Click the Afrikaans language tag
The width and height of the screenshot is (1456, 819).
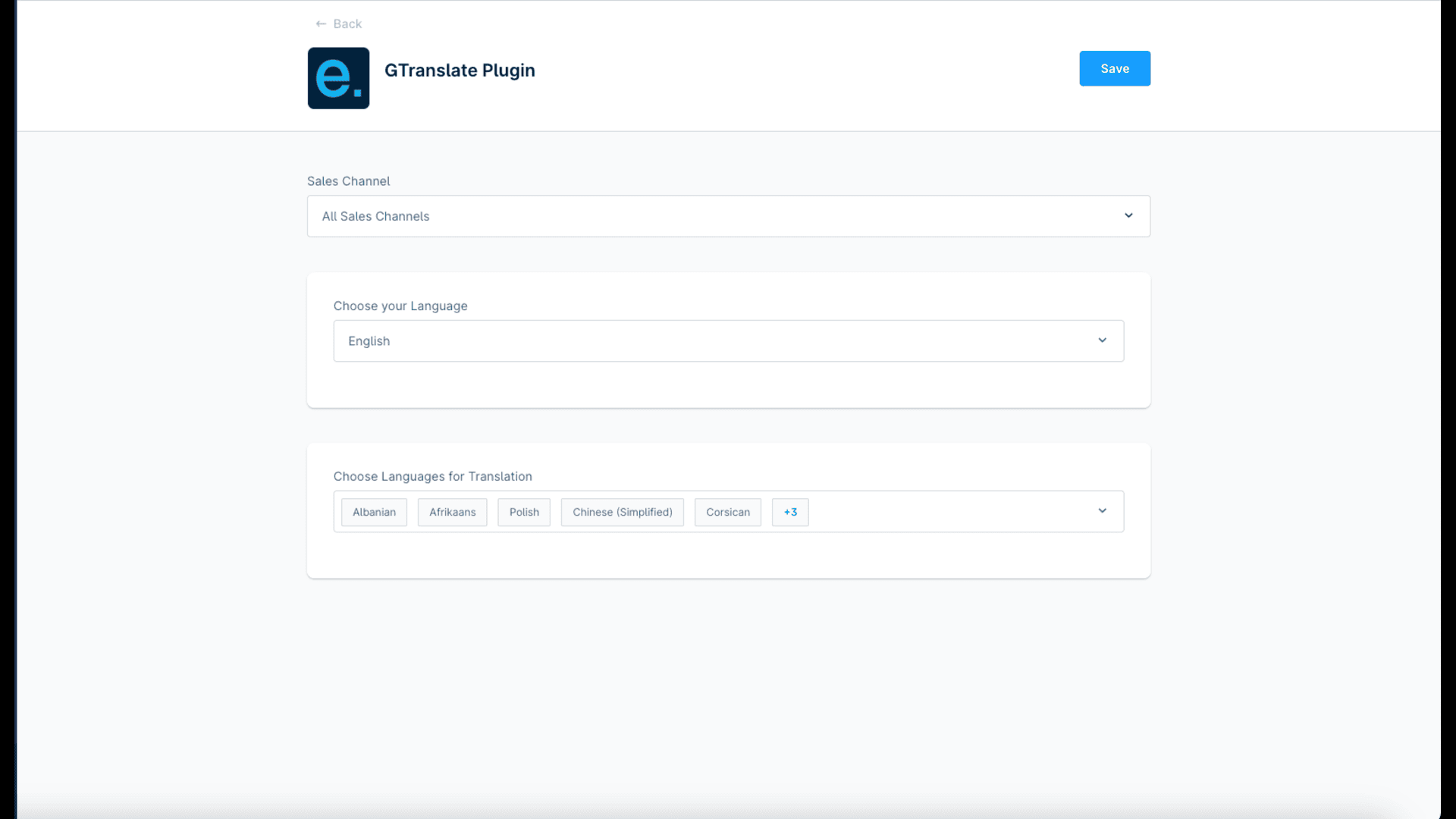point(452,512)
